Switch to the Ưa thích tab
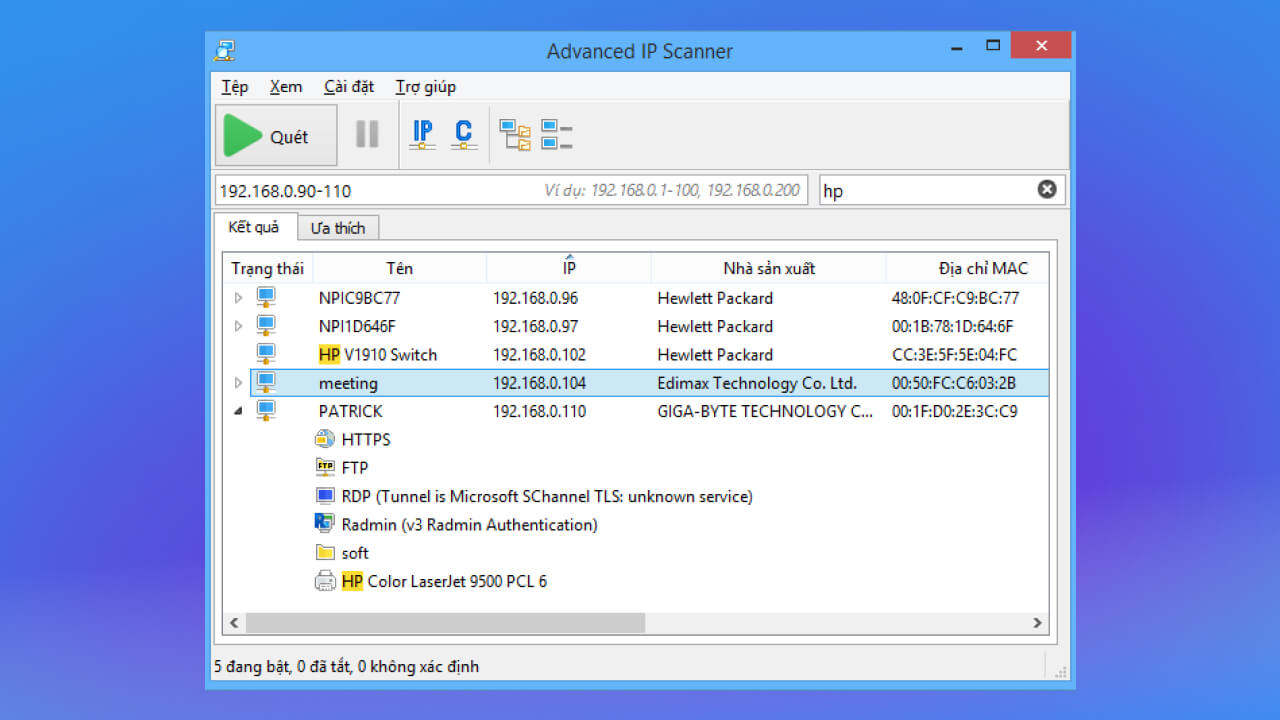Image resolution: width=1280 pixels, height=720 pixels. [x=338, y=228]
